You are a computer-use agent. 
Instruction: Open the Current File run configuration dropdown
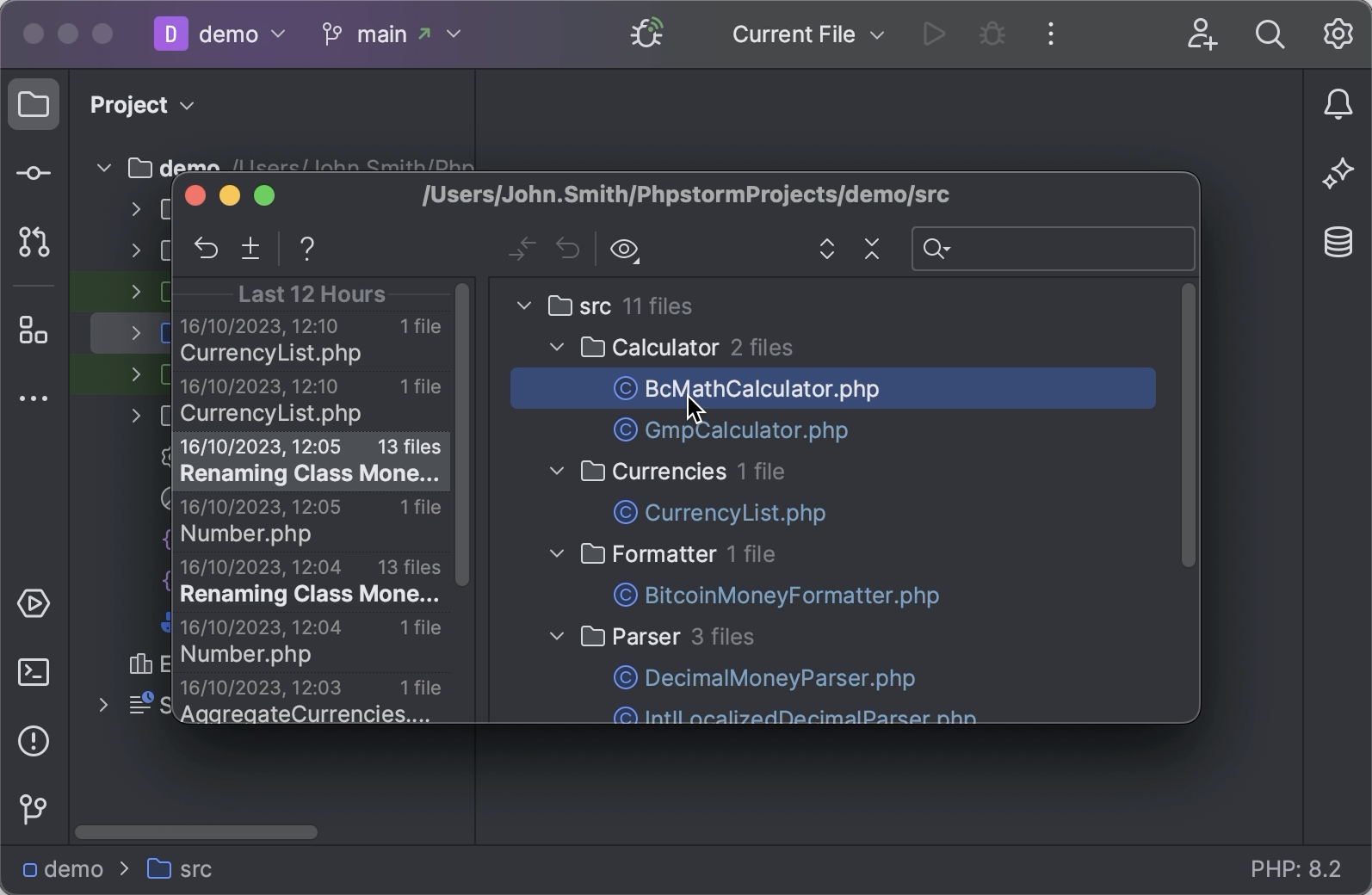[807, 34]
